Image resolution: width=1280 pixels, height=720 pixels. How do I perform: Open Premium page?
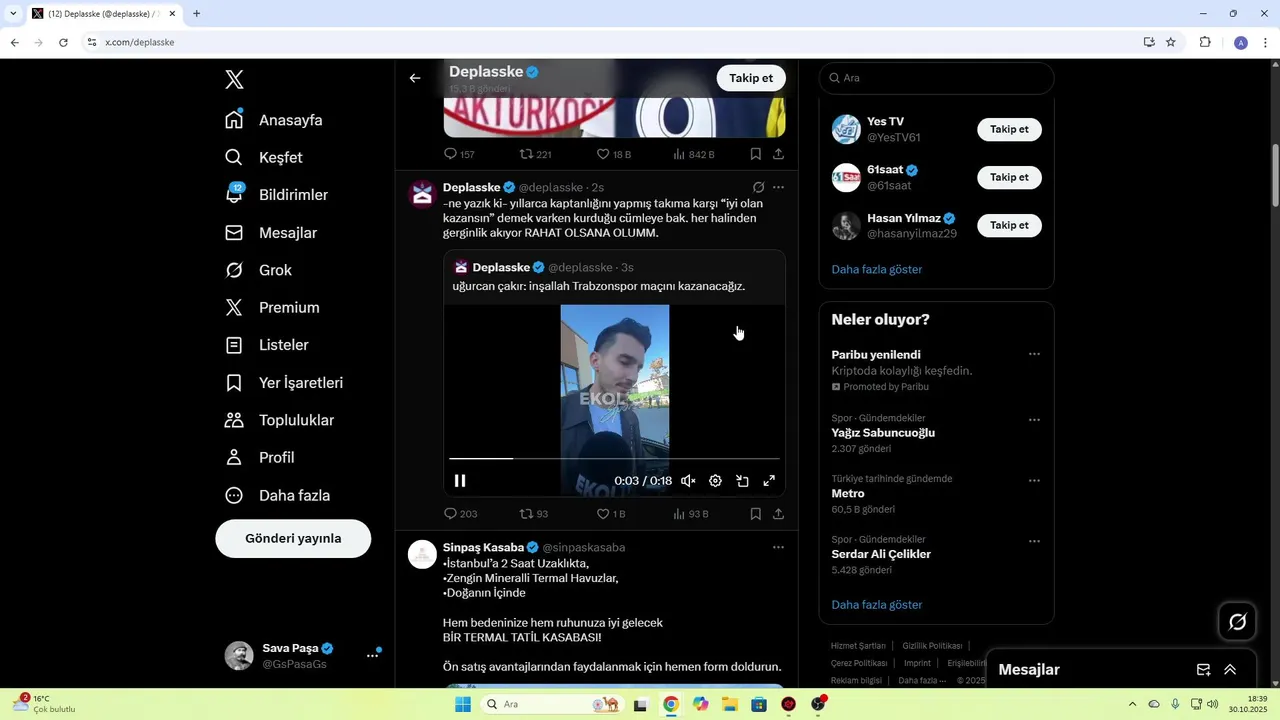(272, 308)
